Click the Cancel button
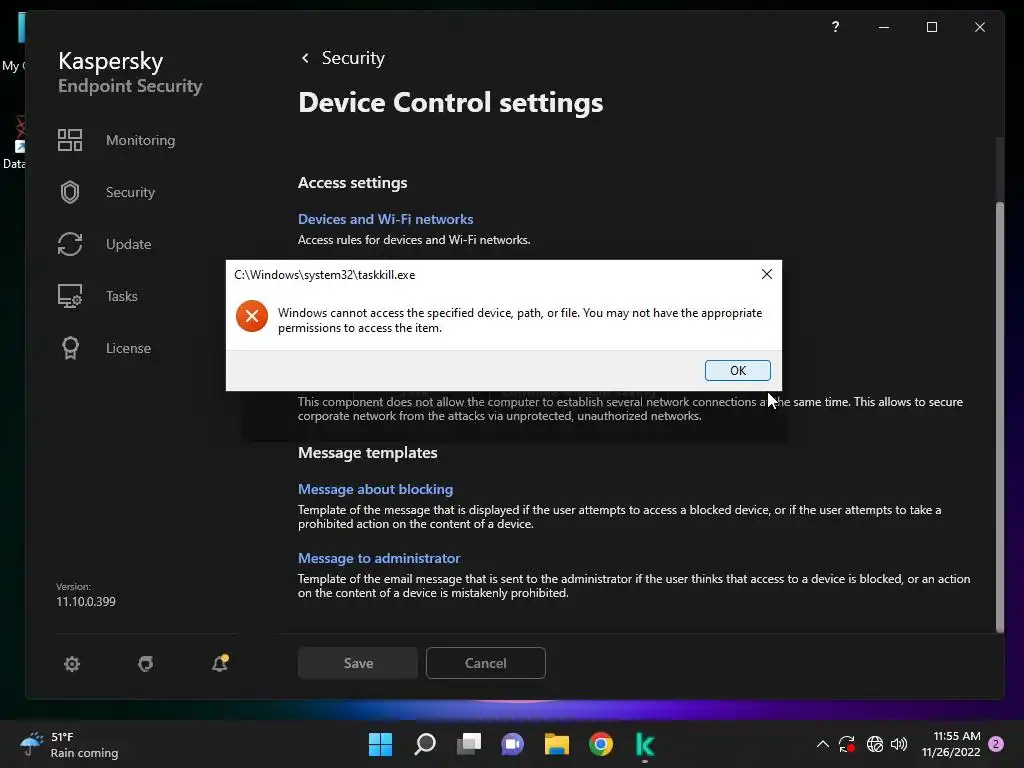 point(486,663)
